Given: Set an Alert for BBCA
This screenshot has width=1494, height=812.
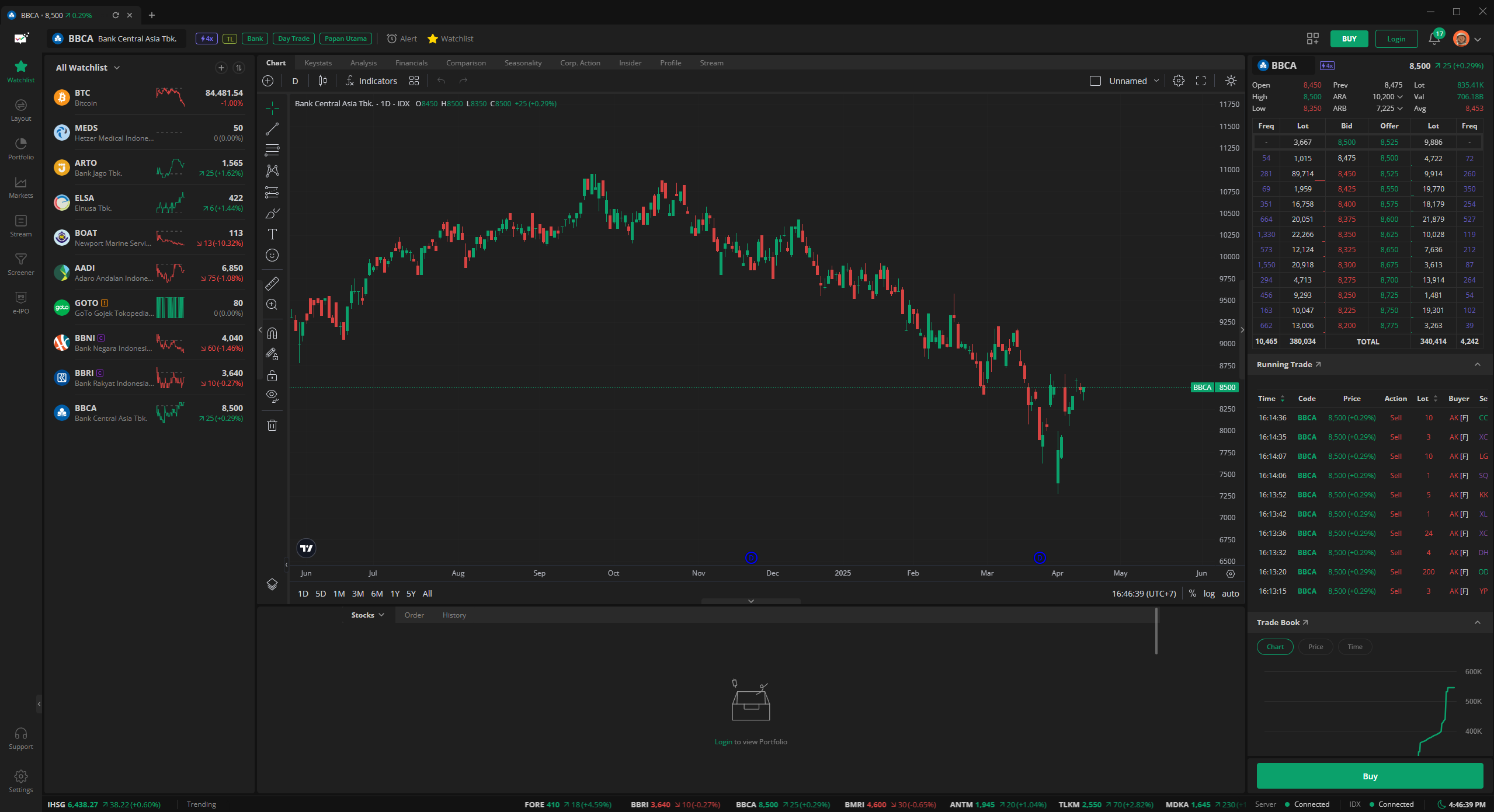Looking at the screenshot, I should click(x=402, y=39).
